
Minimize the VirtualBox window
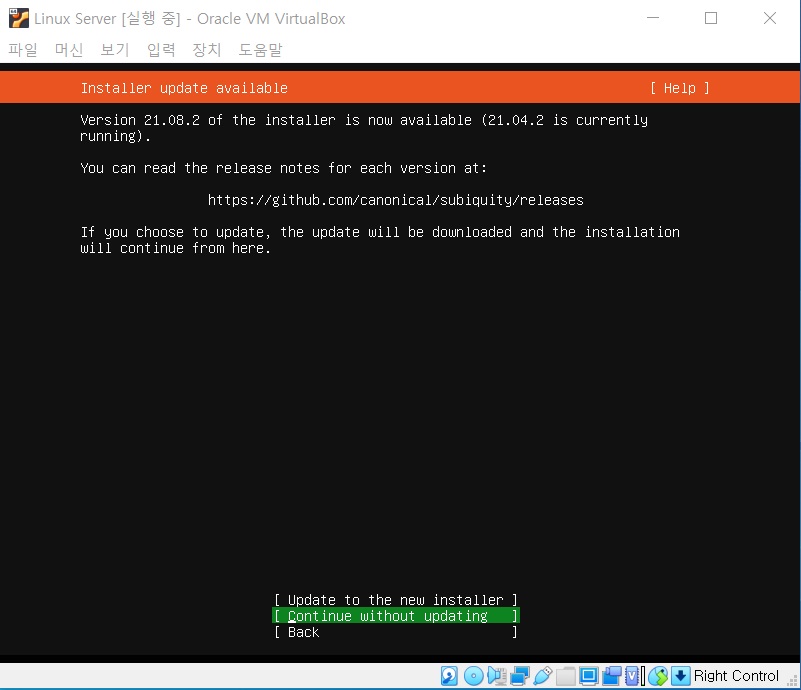(x=653, y=18)
